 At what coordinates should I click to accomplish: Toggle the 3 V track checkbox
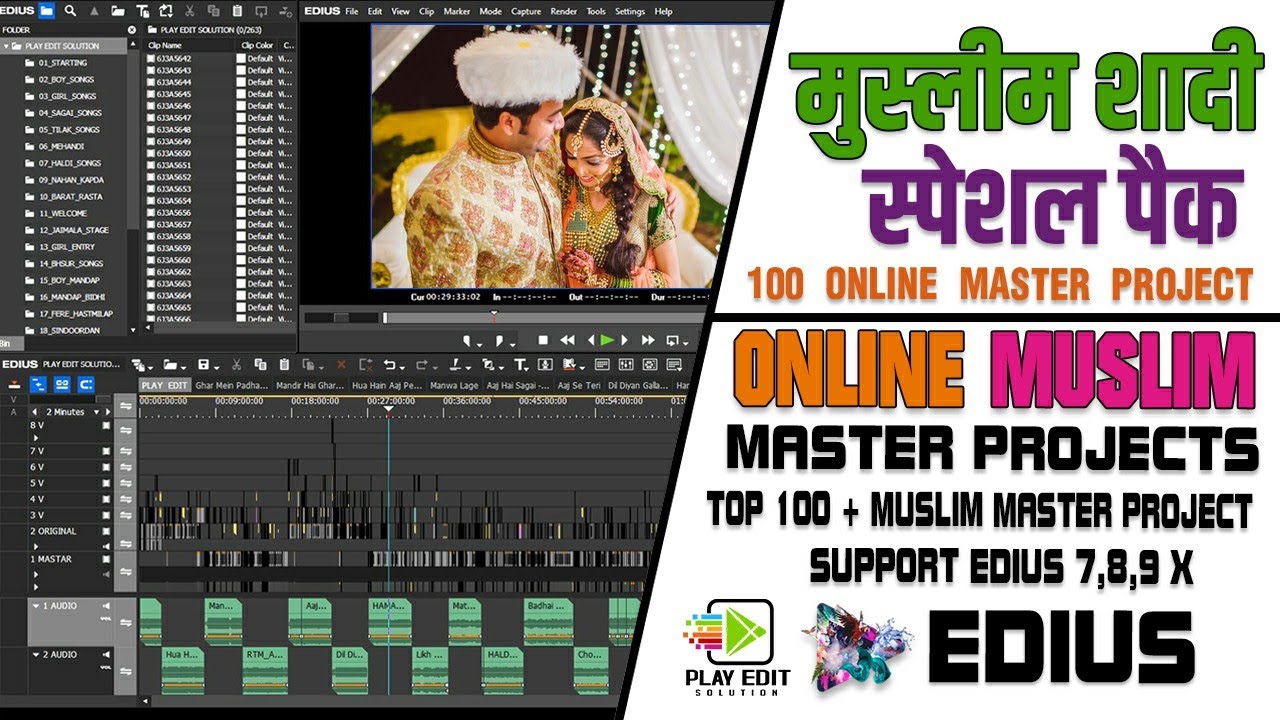[106, 515]
